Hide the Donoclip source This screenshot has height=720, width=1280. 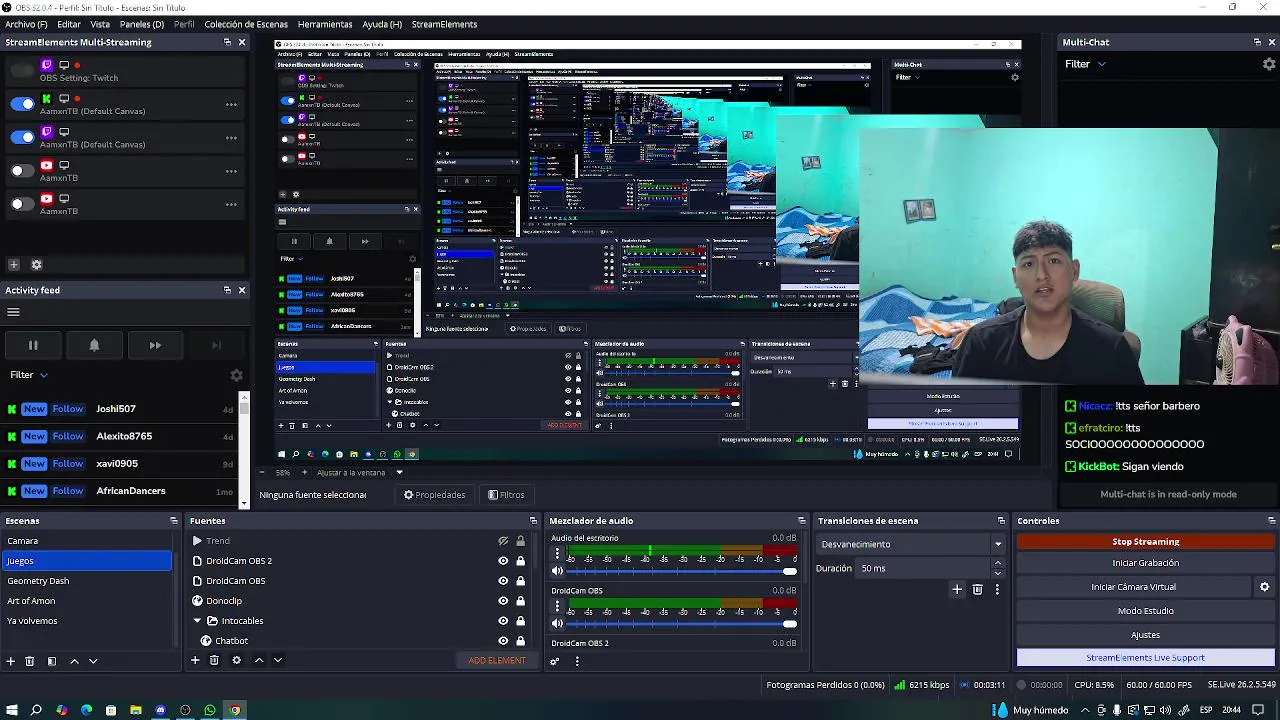click(x=503, y=601)
